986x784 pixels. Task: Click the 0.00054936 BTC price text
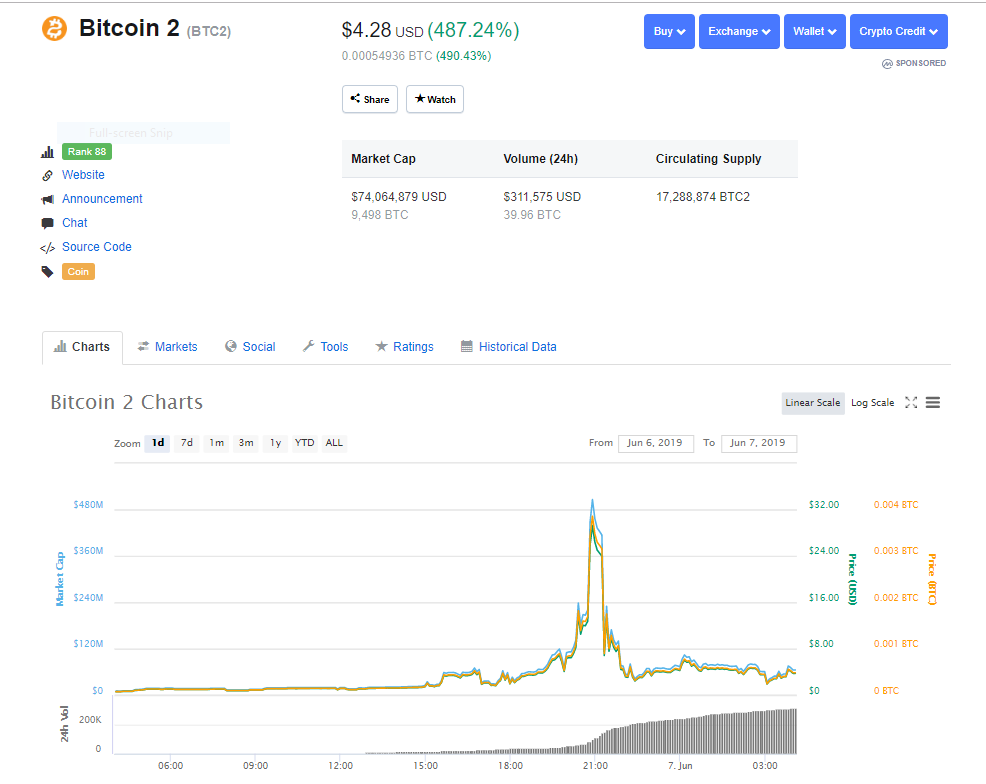(387, 56)
